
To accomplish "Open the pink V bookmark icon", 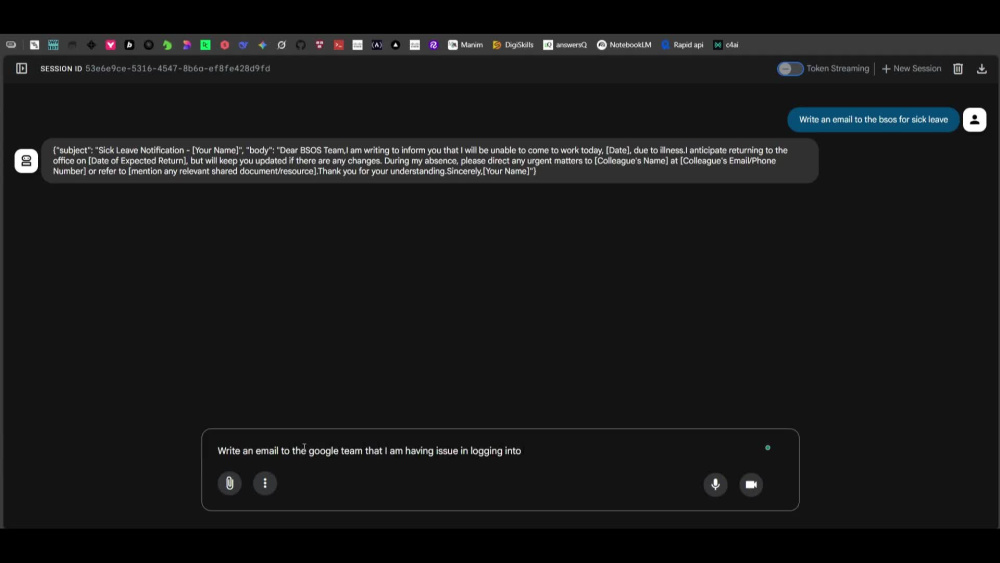I will click(110, 45).
